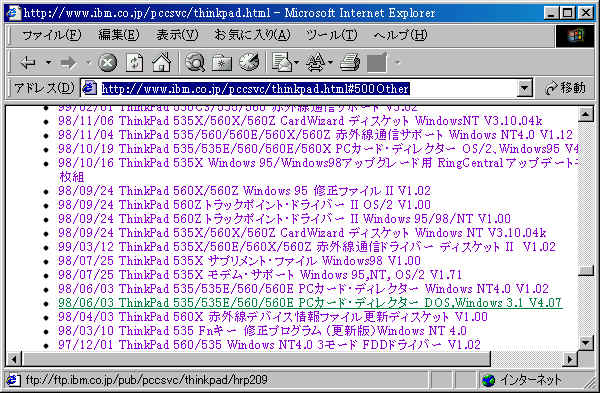Open the Search toolbar icon

195,62
